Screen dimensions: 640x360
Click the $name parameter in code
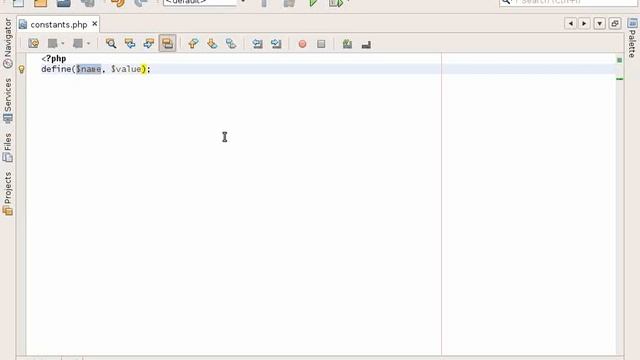tap(88, 69)
